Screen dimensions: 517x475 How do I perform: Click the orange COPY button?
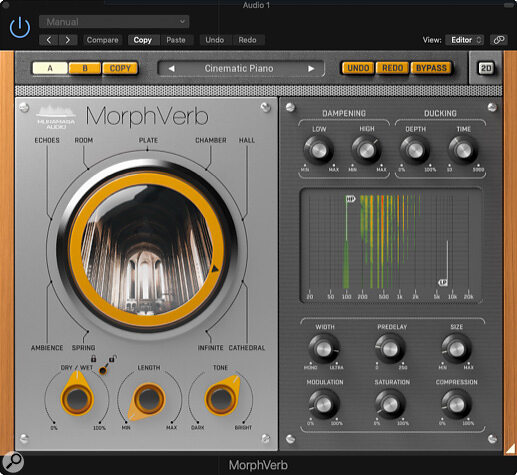pyautogui.click(x=120, y=68)
